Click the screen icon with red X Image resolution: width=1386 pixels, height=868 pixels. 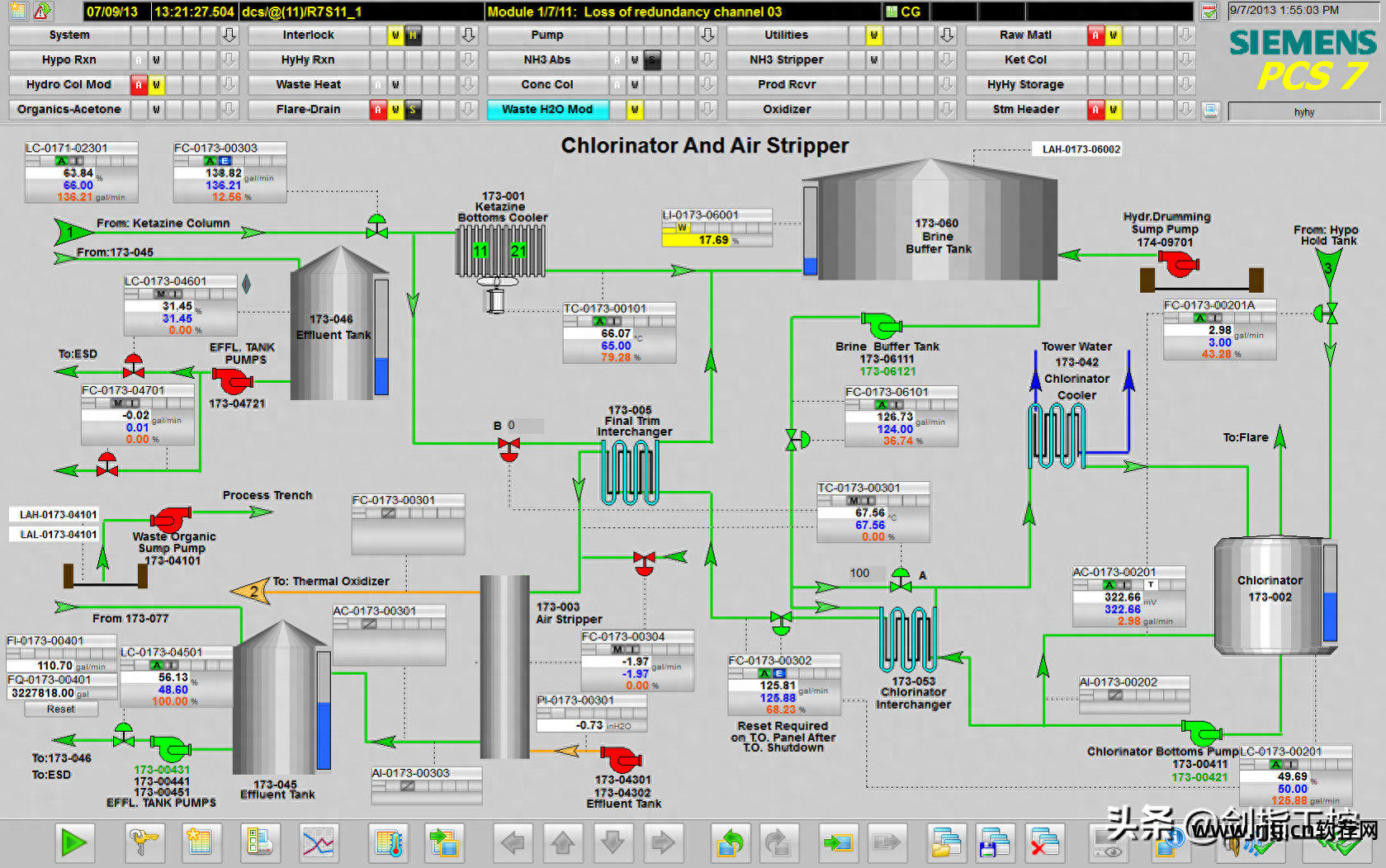1044,842
